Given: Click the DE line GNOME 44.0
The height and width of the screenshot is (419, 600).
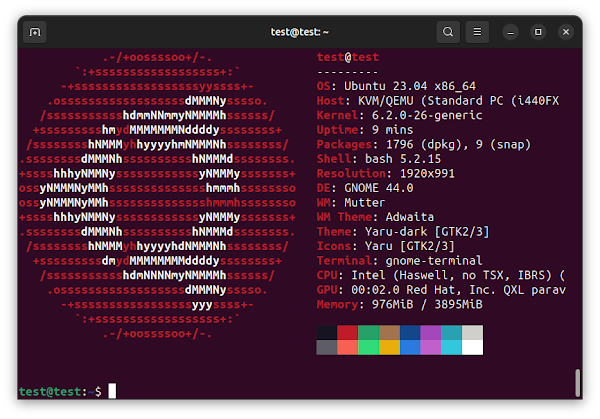Looking at the screenshot, I should [365, 188].
